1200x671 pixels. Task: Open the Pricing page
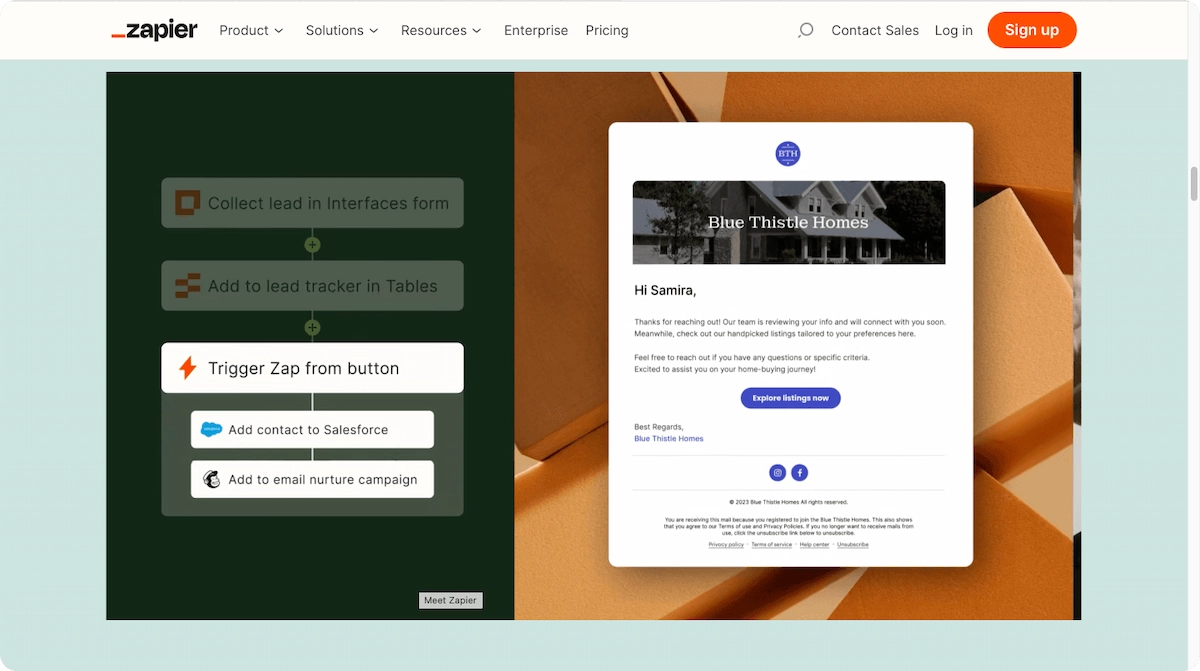[x=607, y=30]
